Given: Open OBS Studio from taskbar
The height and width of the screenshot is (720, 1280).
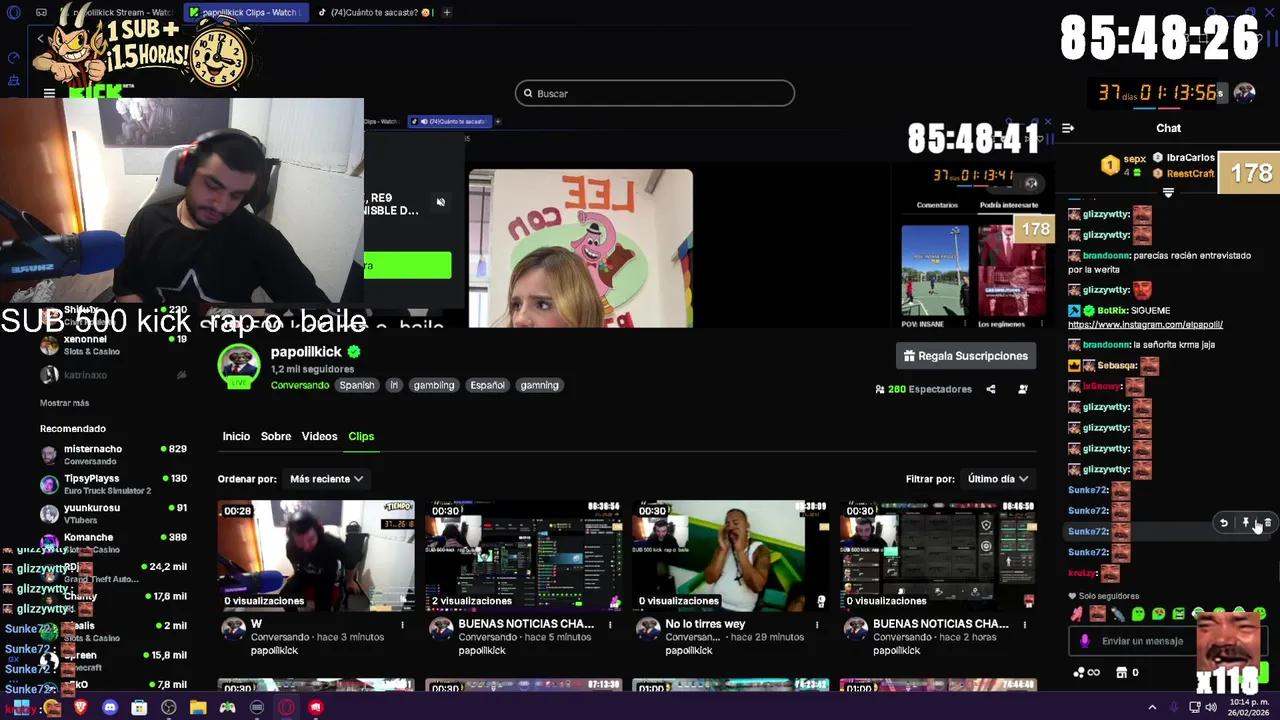Looking at the screenshot, I should [168, 708].
